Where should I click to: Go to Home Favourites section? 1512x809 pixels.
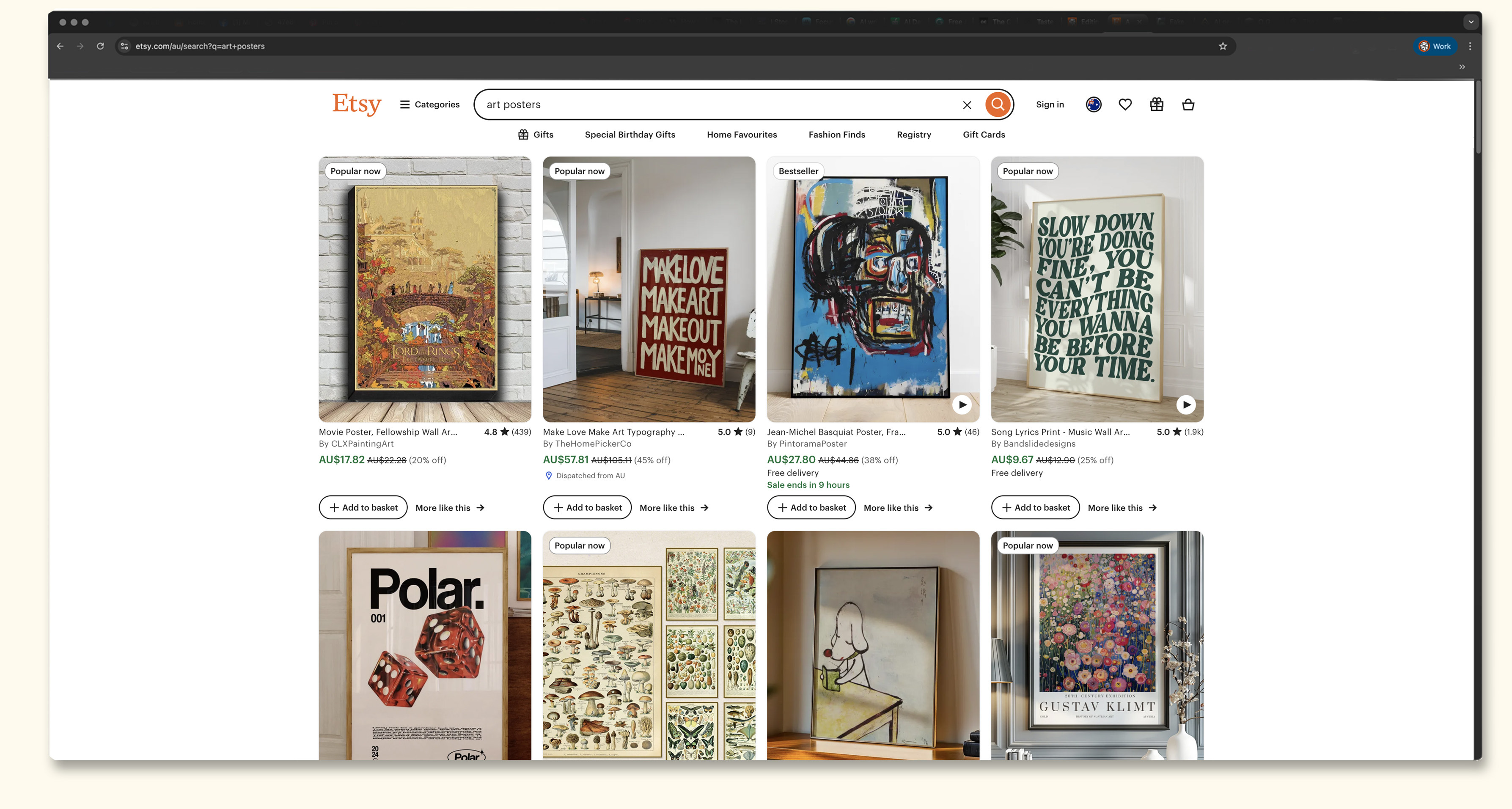(741, 135)
